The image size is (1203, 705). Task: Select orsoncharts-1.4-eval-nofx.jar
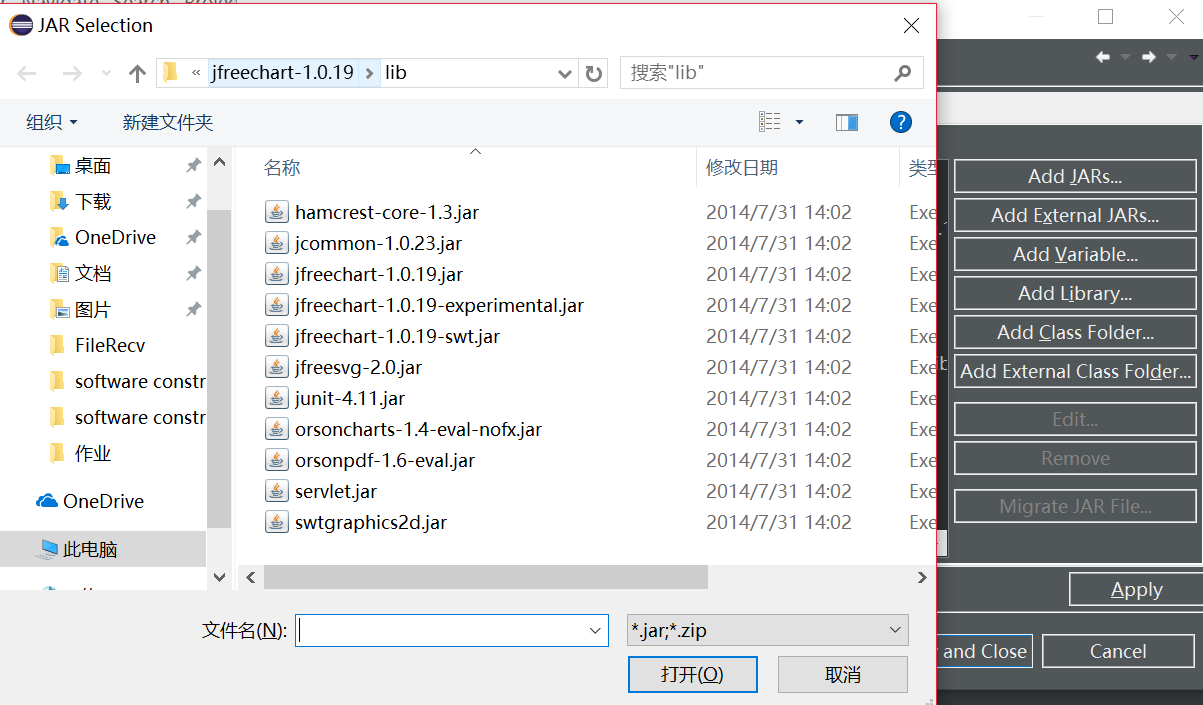[418, 429]
